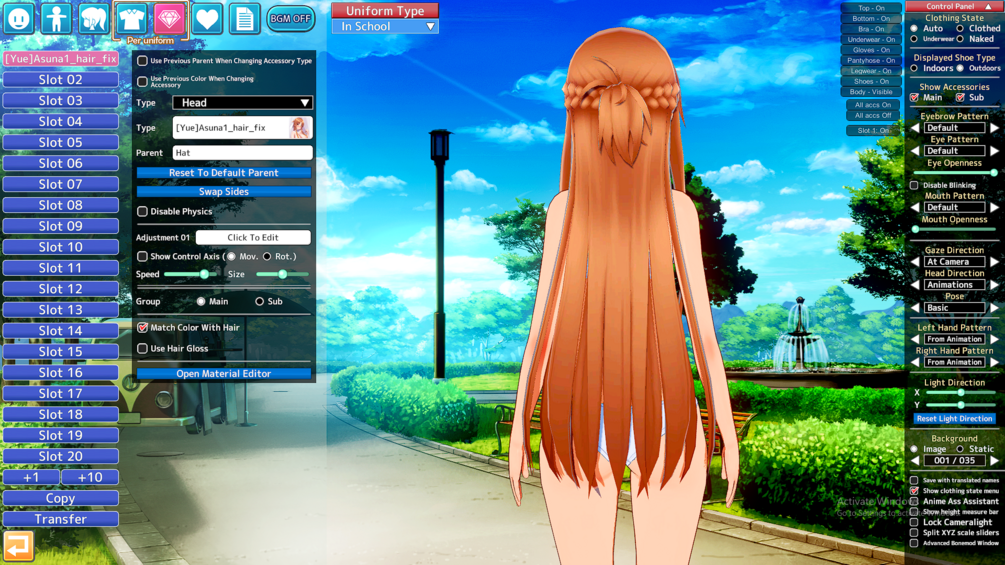Open the Parent Hat field

(242, 152)
